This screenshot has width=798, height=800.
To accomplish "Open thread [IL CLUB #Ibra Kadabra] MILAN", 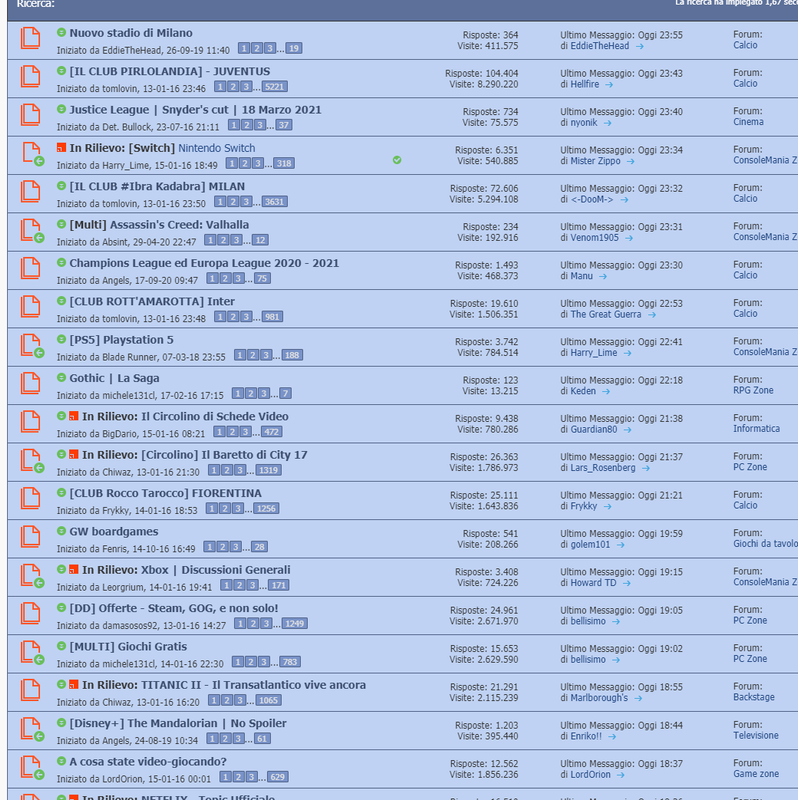I will (157, 186).
